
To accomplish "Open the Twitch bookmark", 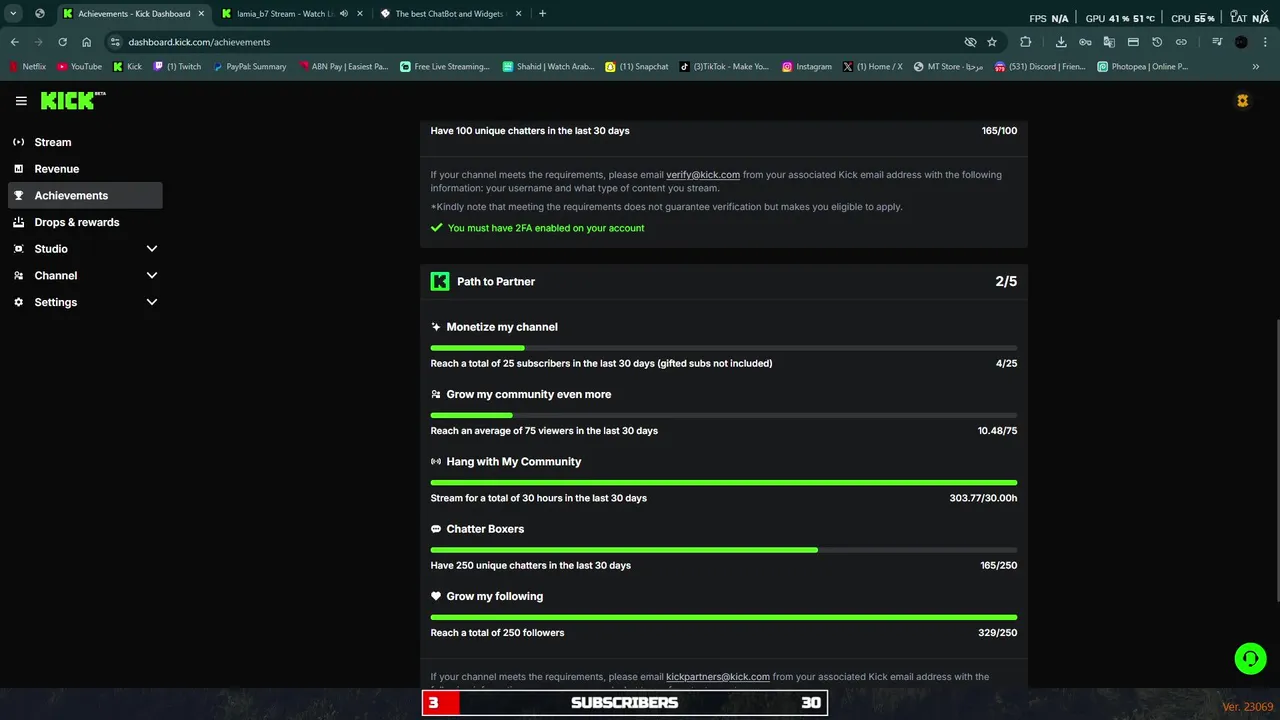I will (x=177, y=67).
